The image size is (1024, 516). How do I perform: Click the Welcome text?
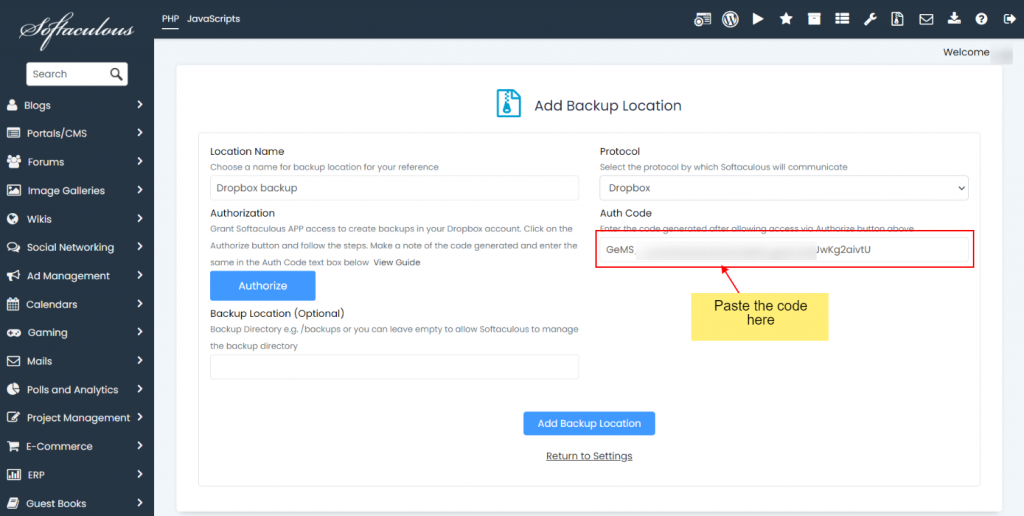coord(967,52)
